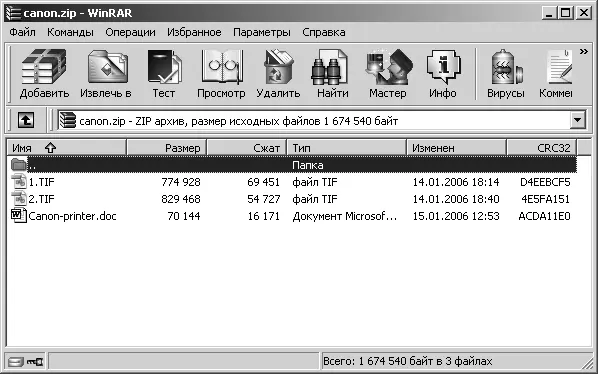598x374 pixels.
Task: Click the Word icon of Canon-printer.doc
Action: pos(19,215)
